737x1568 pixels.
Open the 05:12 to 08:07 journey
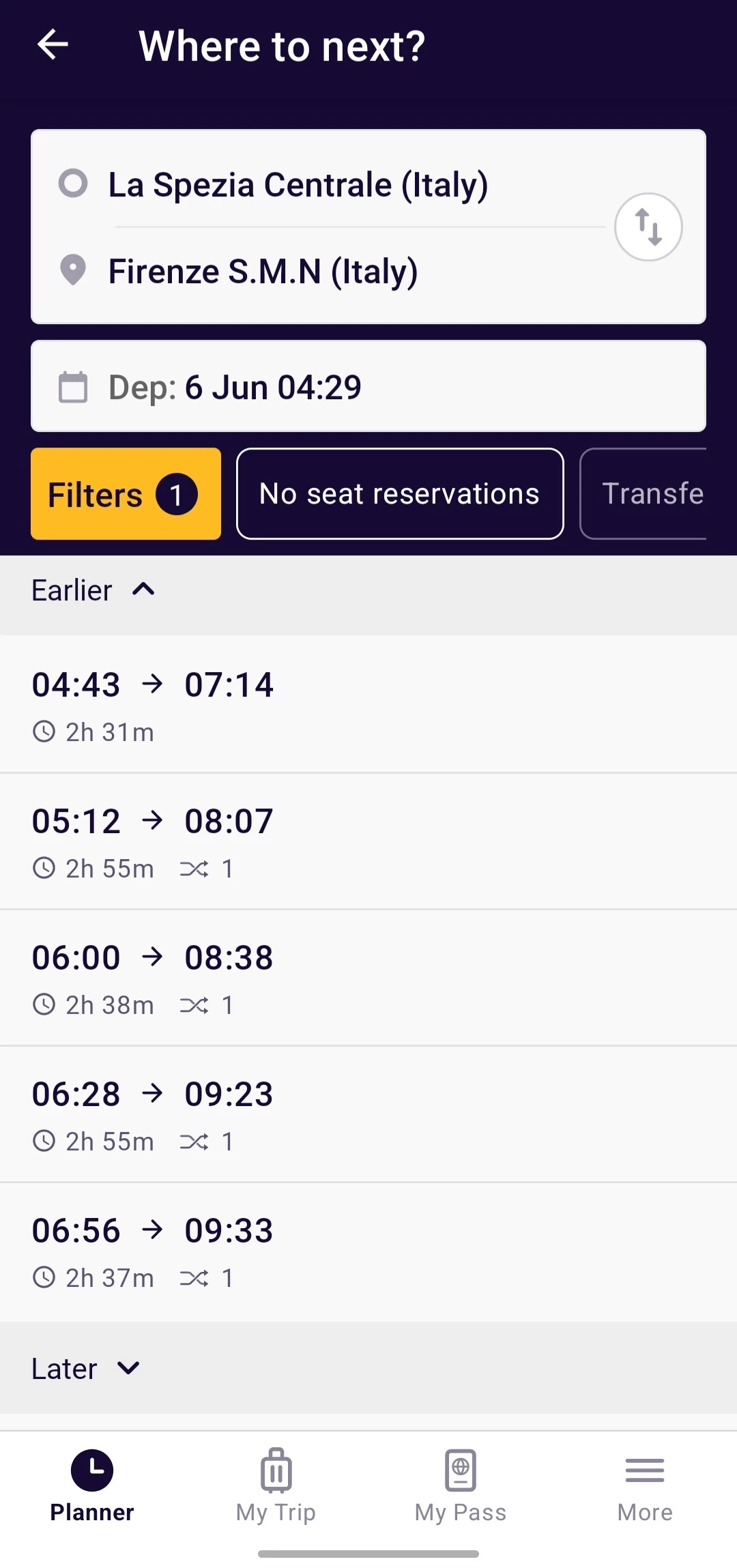(369, 841)
